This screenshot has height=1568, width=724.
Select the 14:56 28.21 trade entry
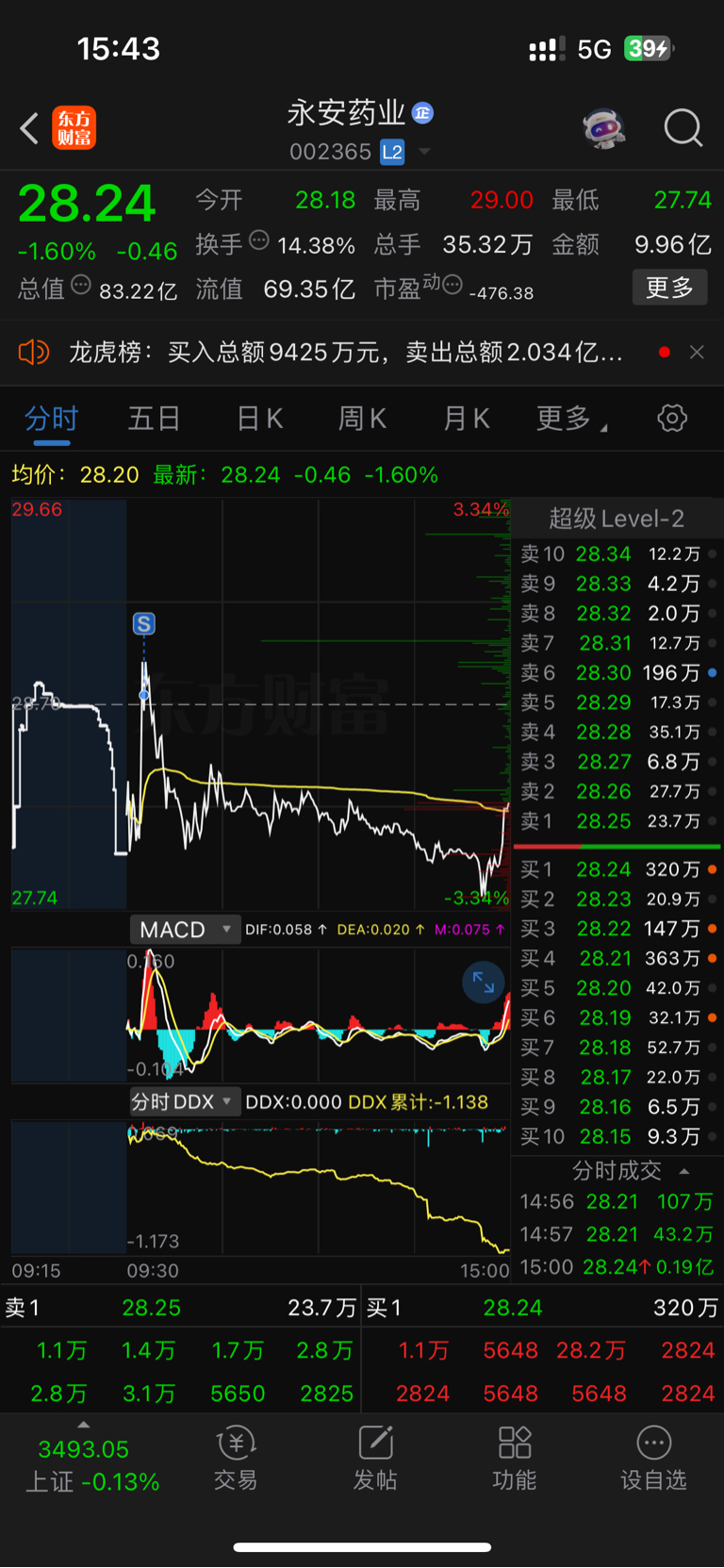point(617,1202)
